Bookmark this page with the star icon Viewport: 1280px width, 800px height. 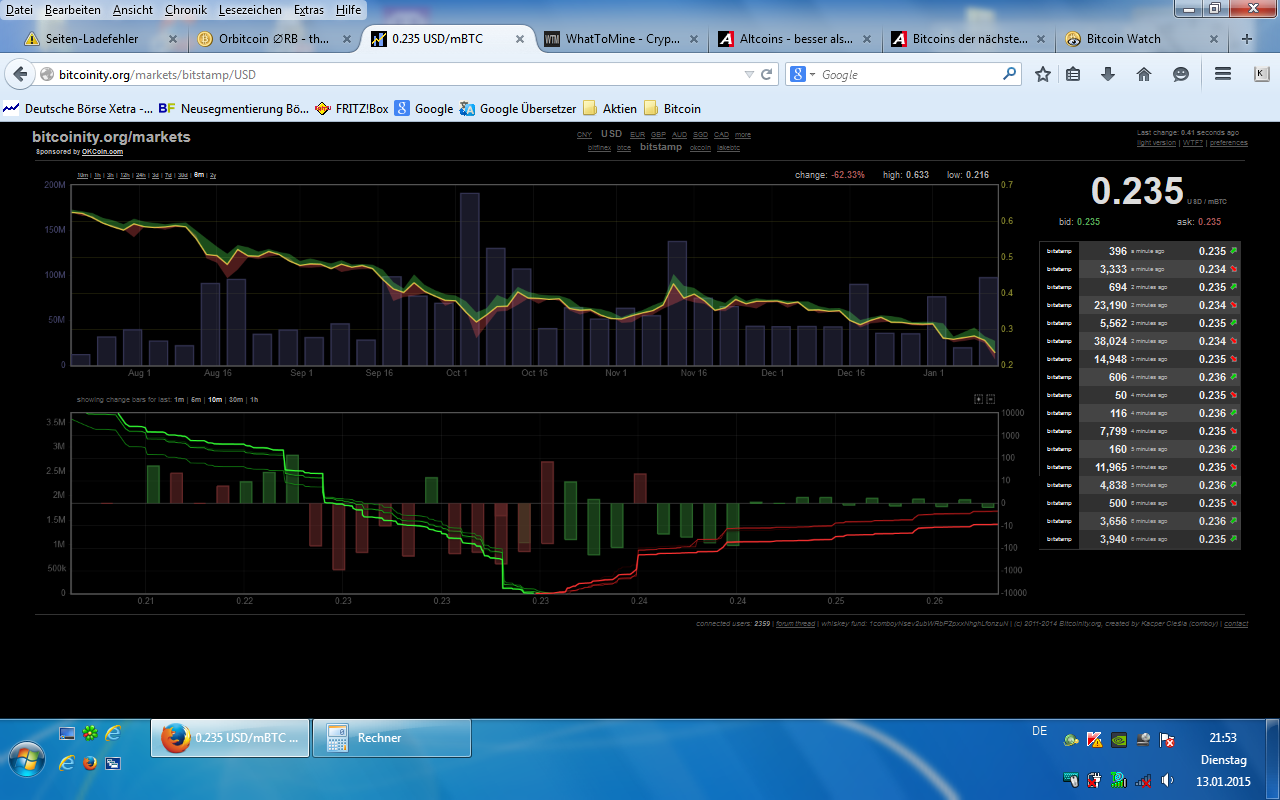(1043, 74)
